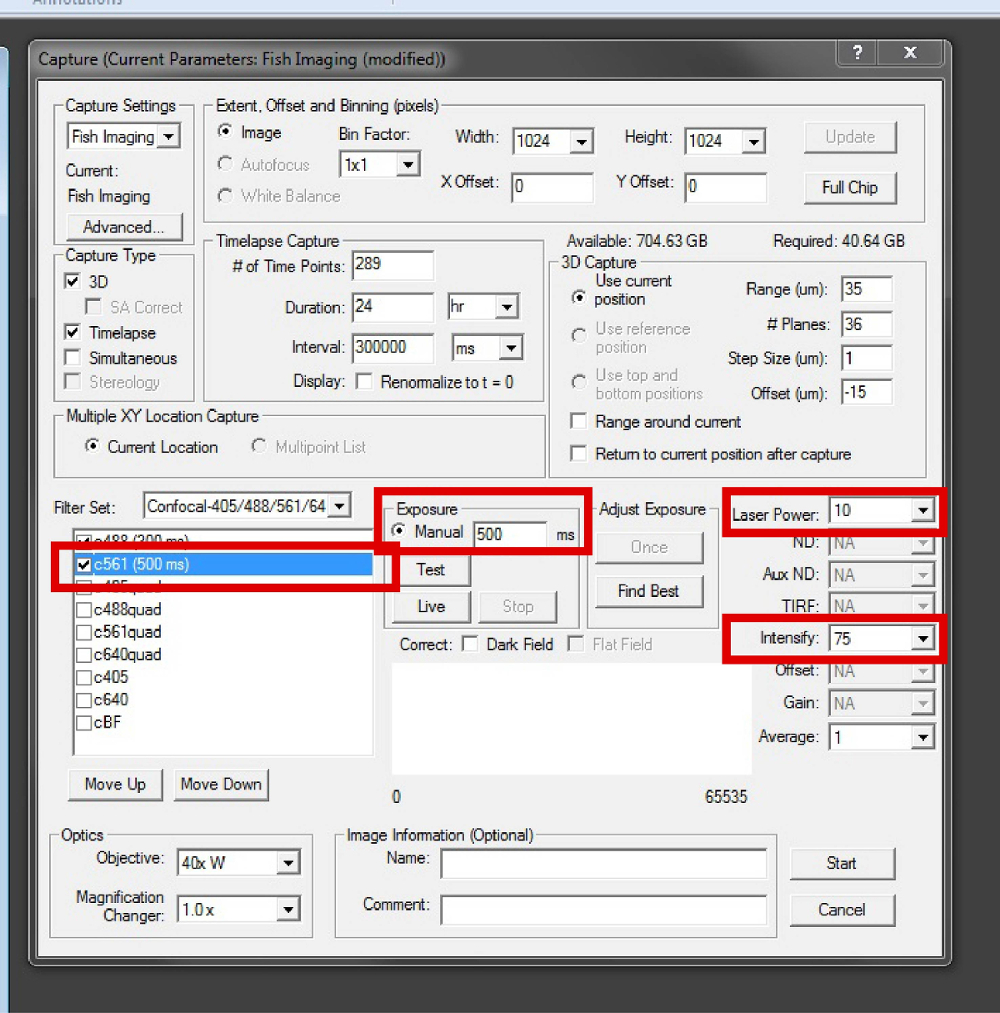Screen dimensions: 1000x1013
Task: Open the Filter Set combo box
Action: point(339,507)
